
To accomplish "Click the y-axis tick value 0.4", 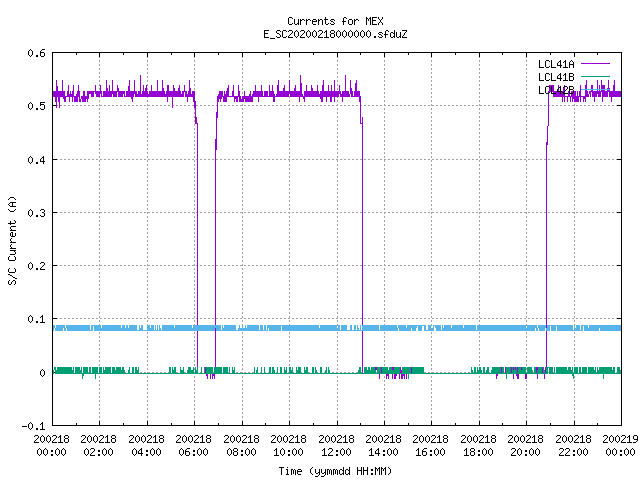I will [36, 160].
